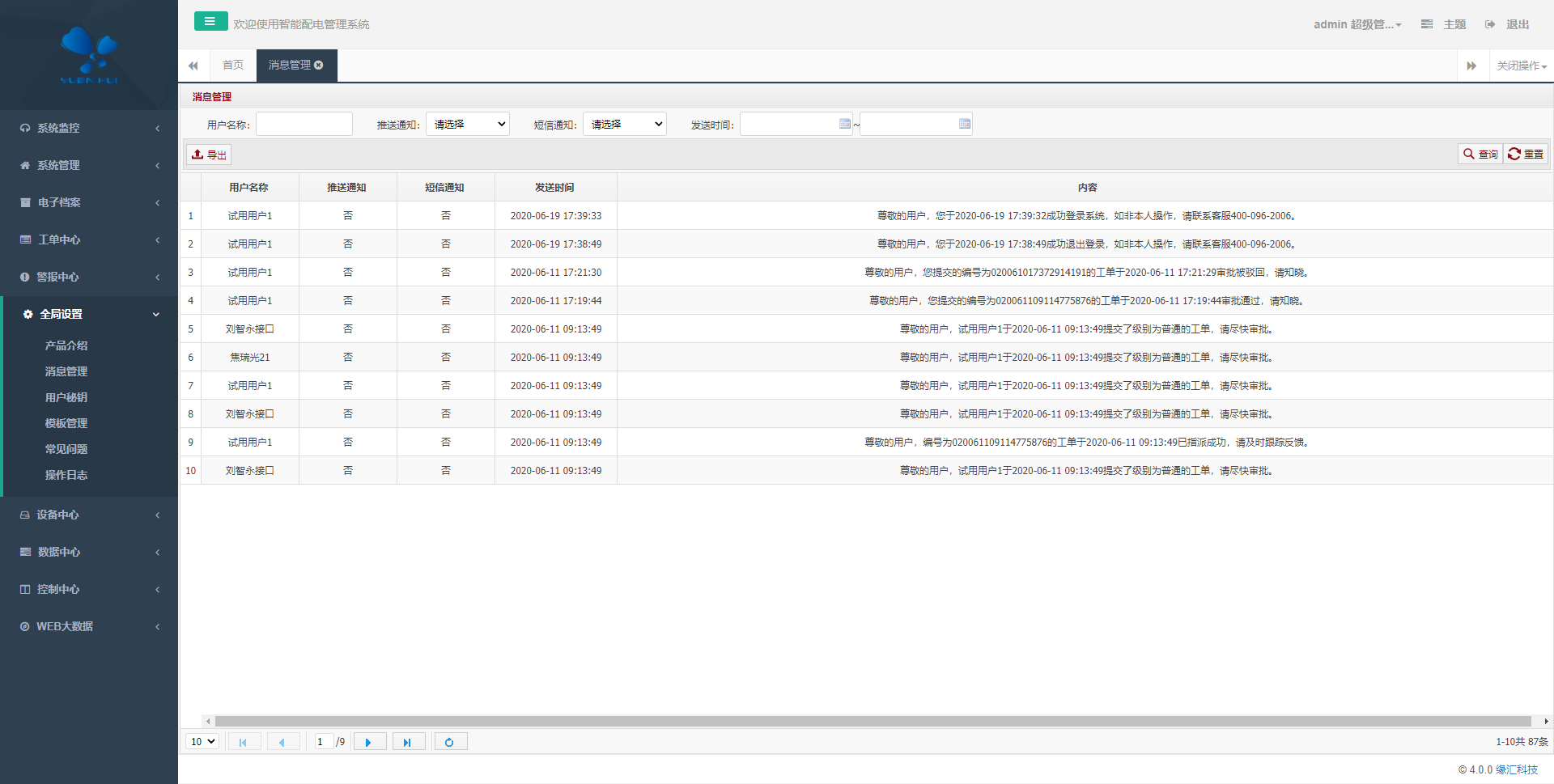The height and width of the screenshot is (784, 1554).
Task: Collapse the 全局设置 sidebar section
Action: point(89,314)
